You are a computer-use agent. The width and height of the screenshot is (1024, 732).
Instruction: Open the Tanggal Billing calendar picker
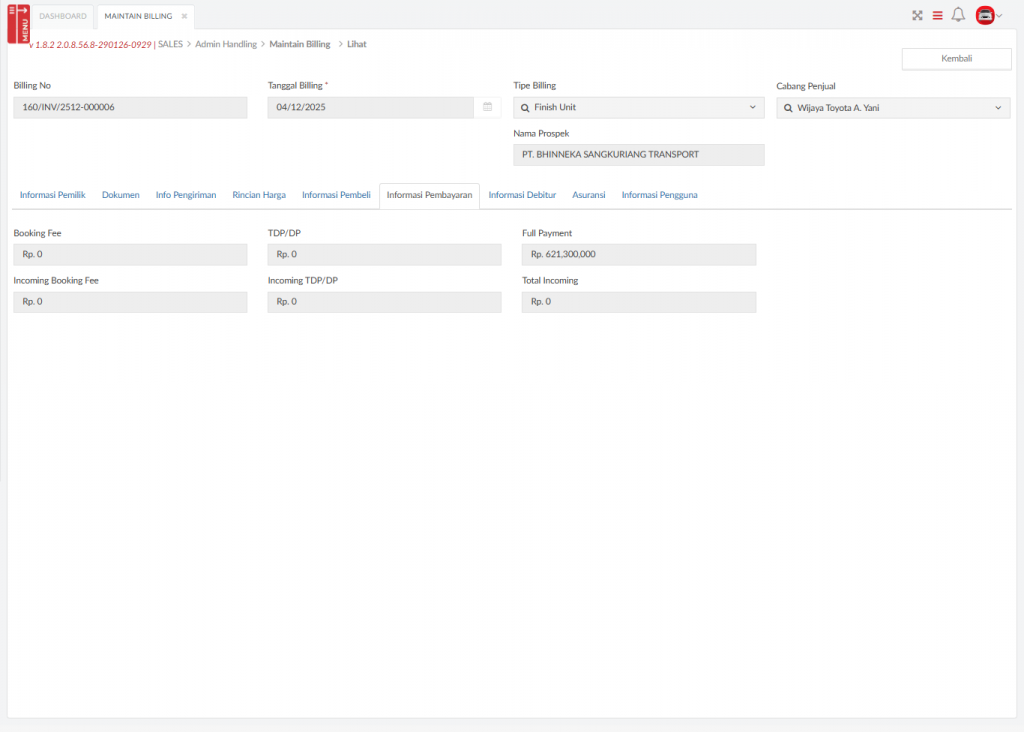pos(487,107)
